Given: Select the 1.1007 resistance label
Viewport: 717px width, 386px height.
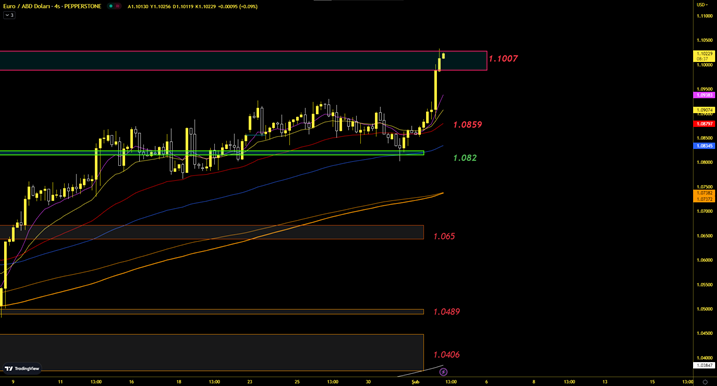Looking at the screenshot, I should [x=503, y=59].
